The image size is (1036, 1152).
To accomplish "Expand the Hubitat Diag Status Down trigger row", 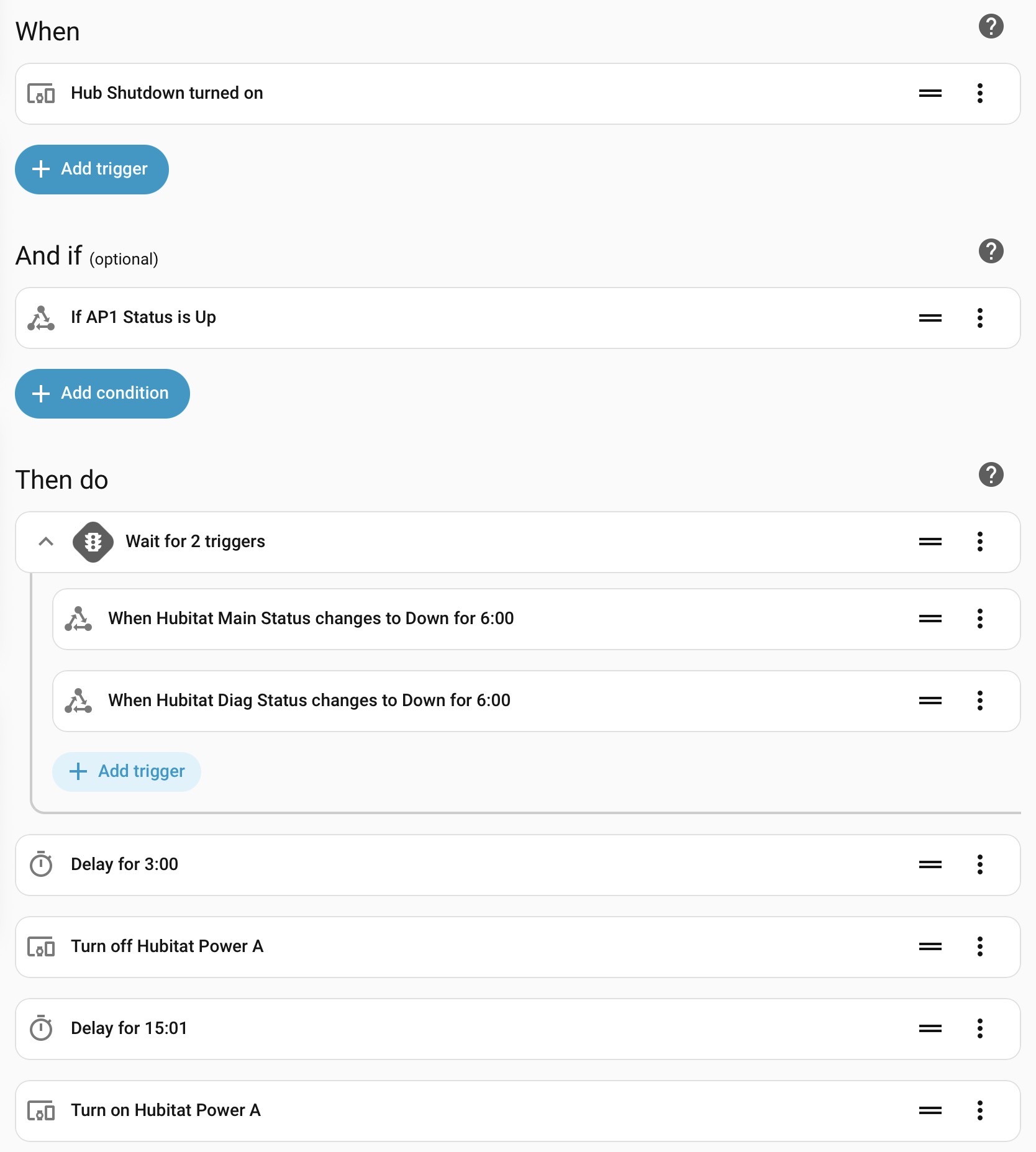I will 309,701.
